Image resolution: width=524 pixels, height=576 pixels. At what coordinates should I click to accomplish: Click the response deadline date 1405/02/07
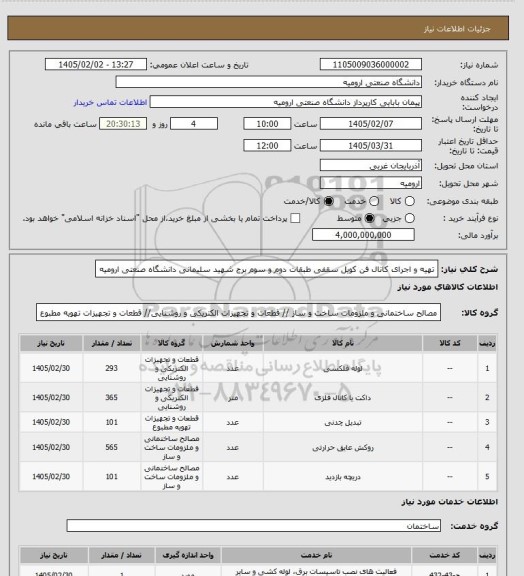point(371,124)
